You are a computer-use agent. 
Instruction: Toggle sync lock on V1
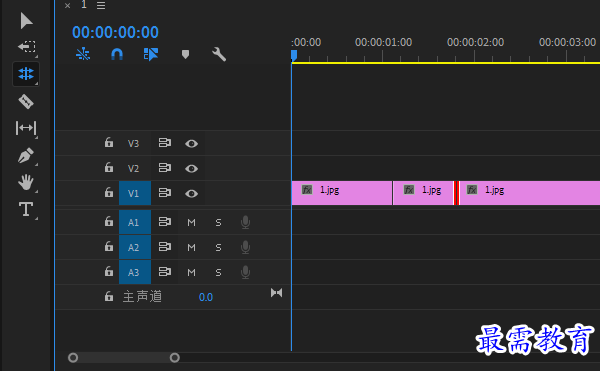(x=165, y=192)
